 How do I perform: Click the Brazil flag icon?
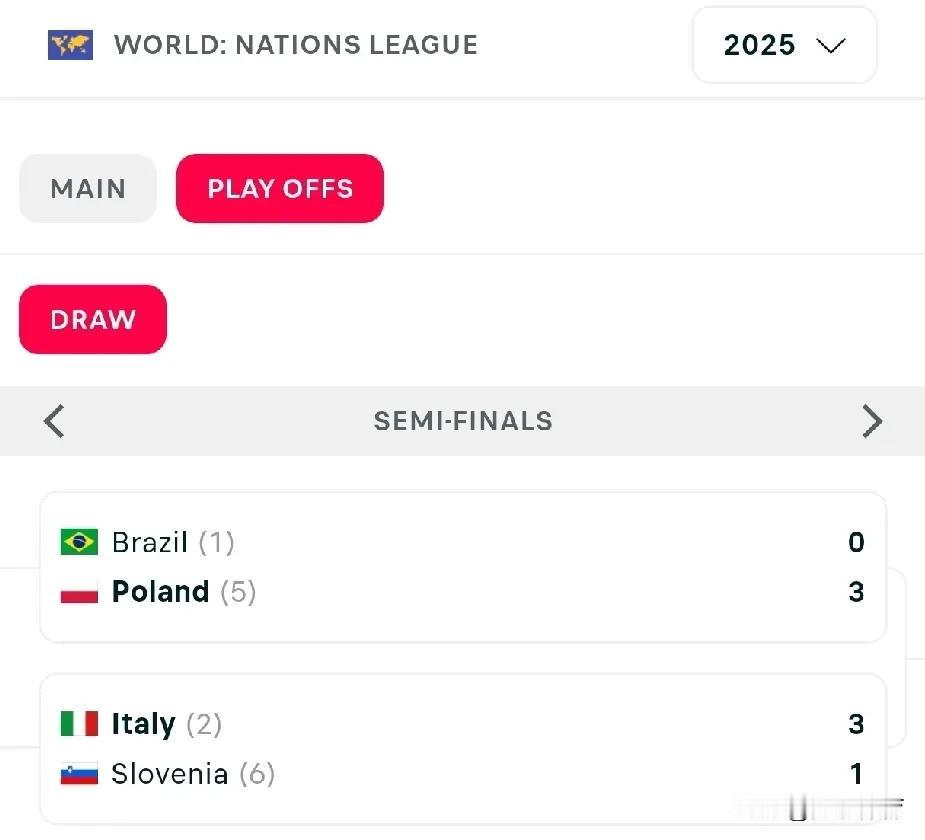[79, 542]
